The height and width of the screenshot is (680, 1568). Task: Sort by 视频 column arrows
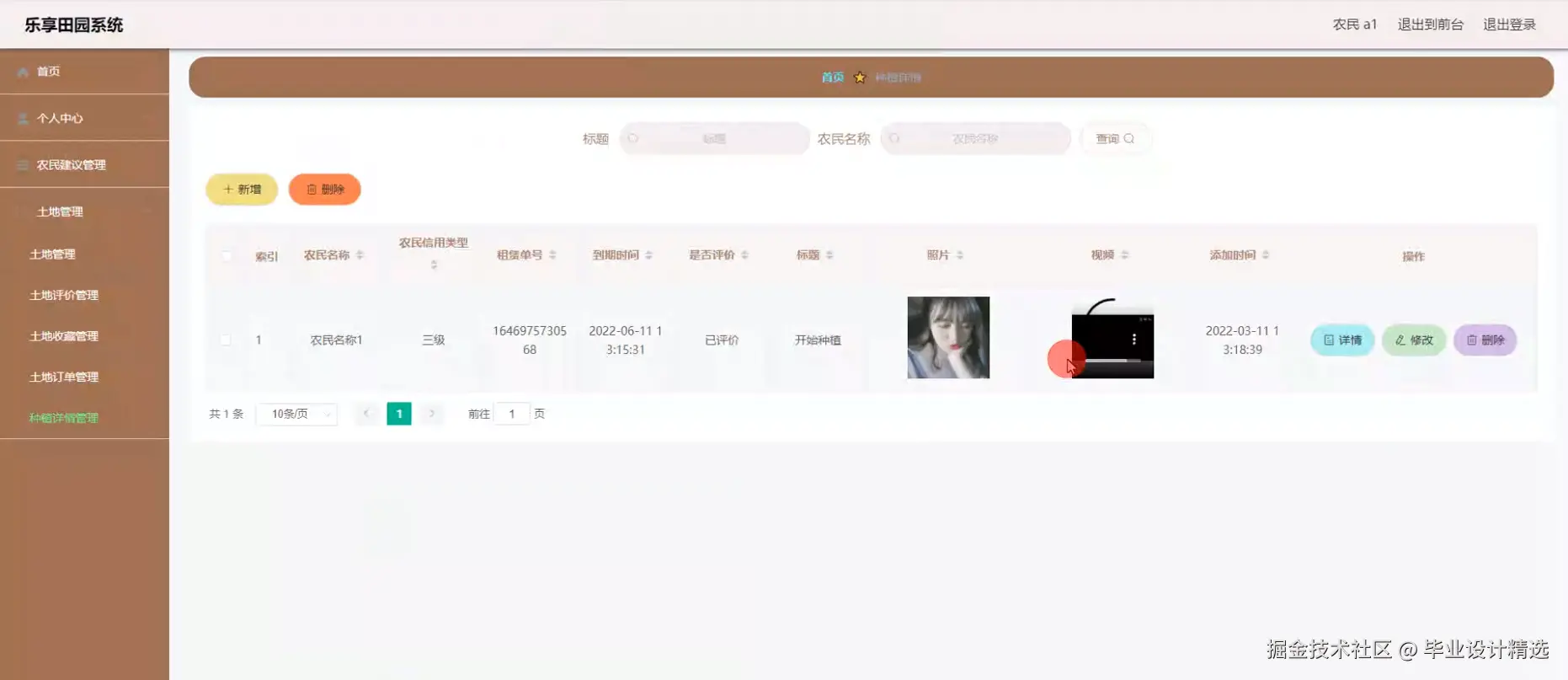point(1125,255)
